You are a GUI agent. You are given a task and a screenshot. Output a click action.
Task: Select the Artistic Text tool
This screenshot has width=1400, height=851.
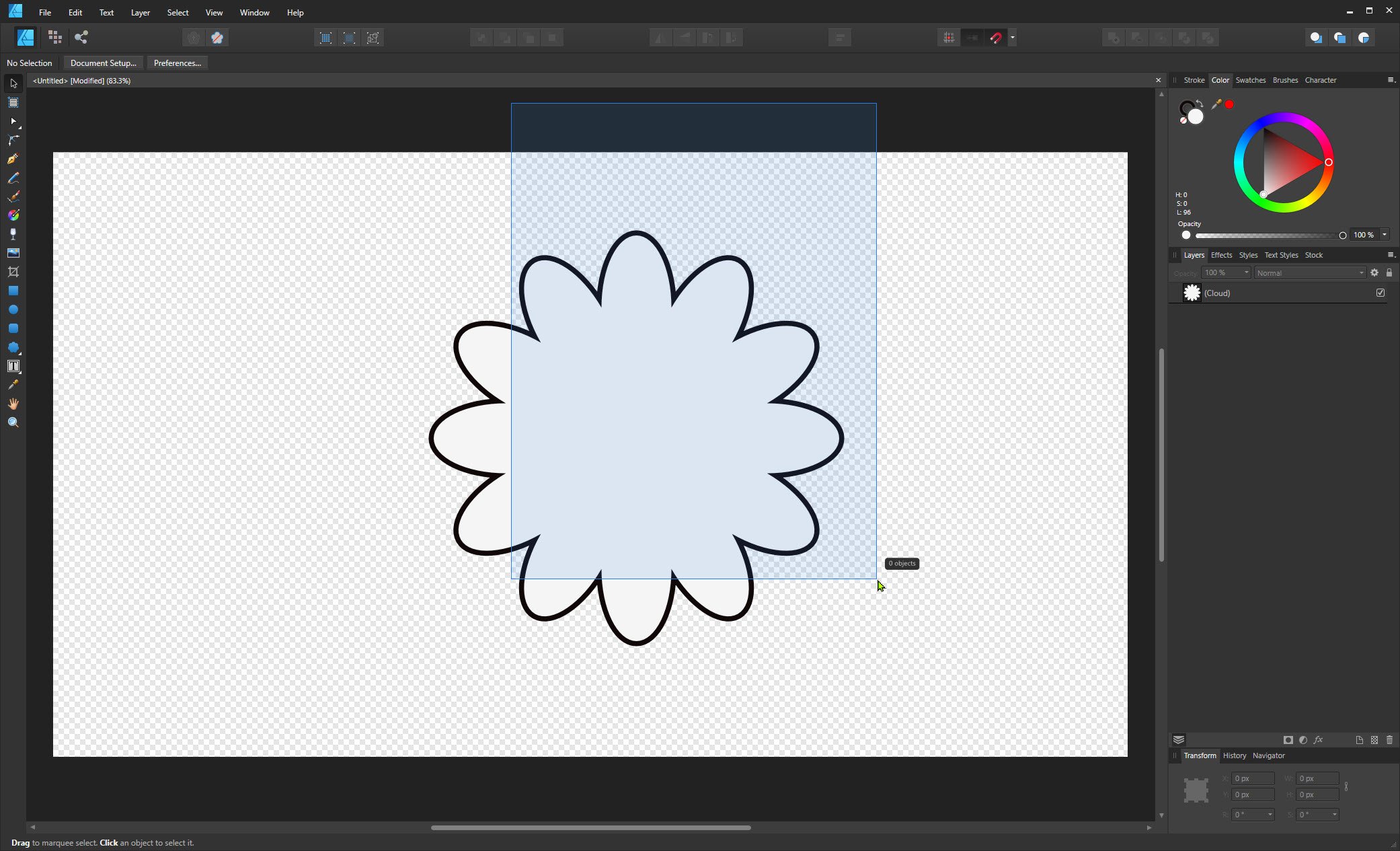pyautogui.click(x=13, y=366)
